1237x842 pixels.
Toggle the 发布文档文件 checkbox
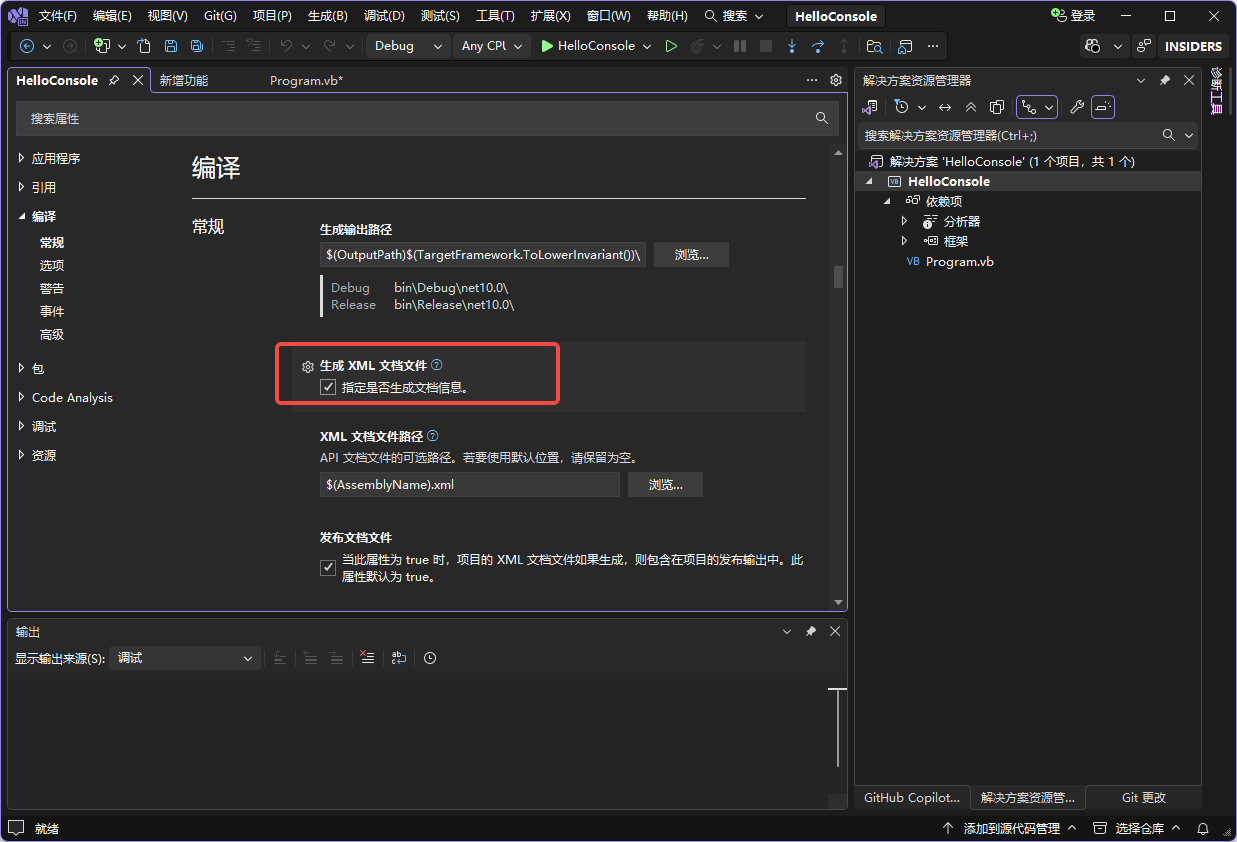[x=328, y=568]
